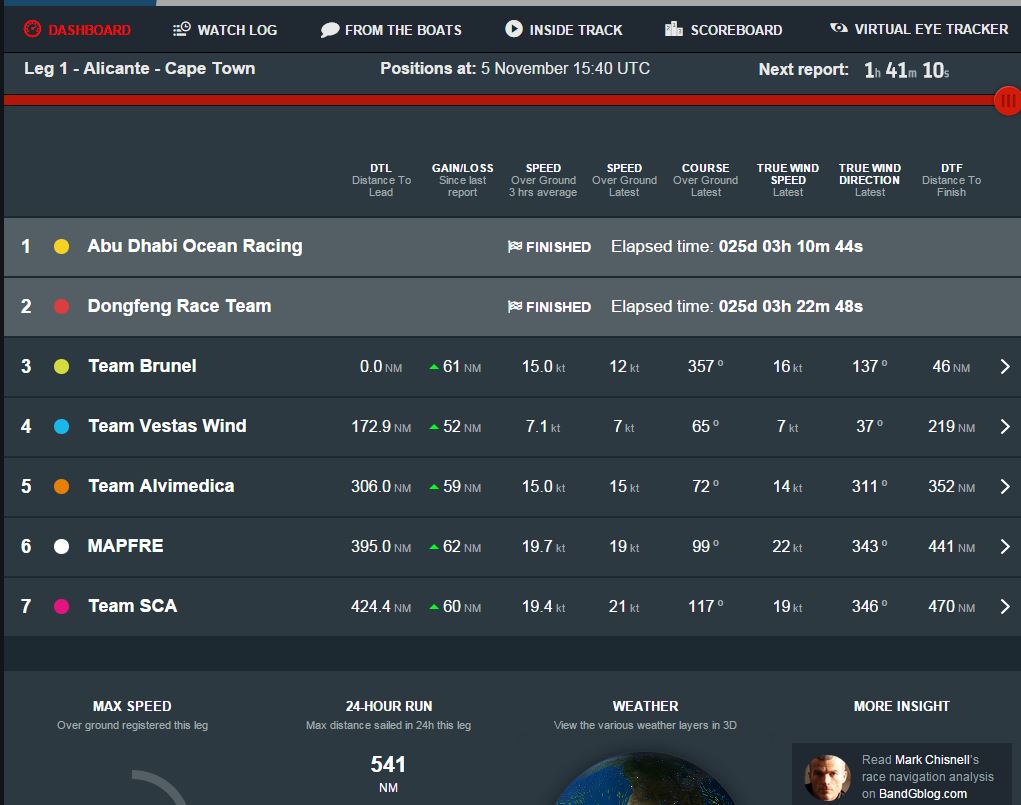Image resolution: width=1021 pixels, height=805 pixels.
Task: Click Team Vestas Wind 172.9 NM DTL value
Action: pyautogui.click(x=381, y=427)
